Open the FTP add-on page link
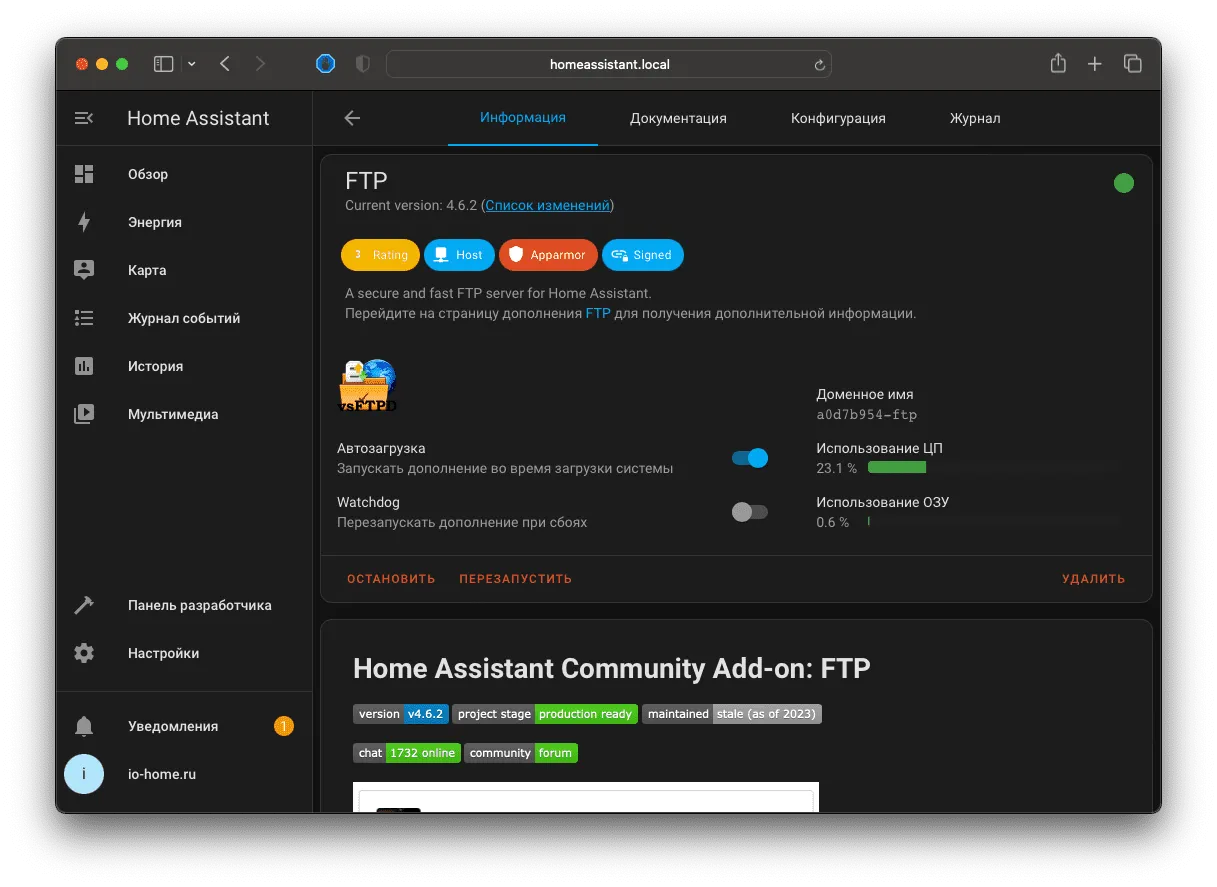The height and width of the screenshot is (887, 1217). coord(598,313)
